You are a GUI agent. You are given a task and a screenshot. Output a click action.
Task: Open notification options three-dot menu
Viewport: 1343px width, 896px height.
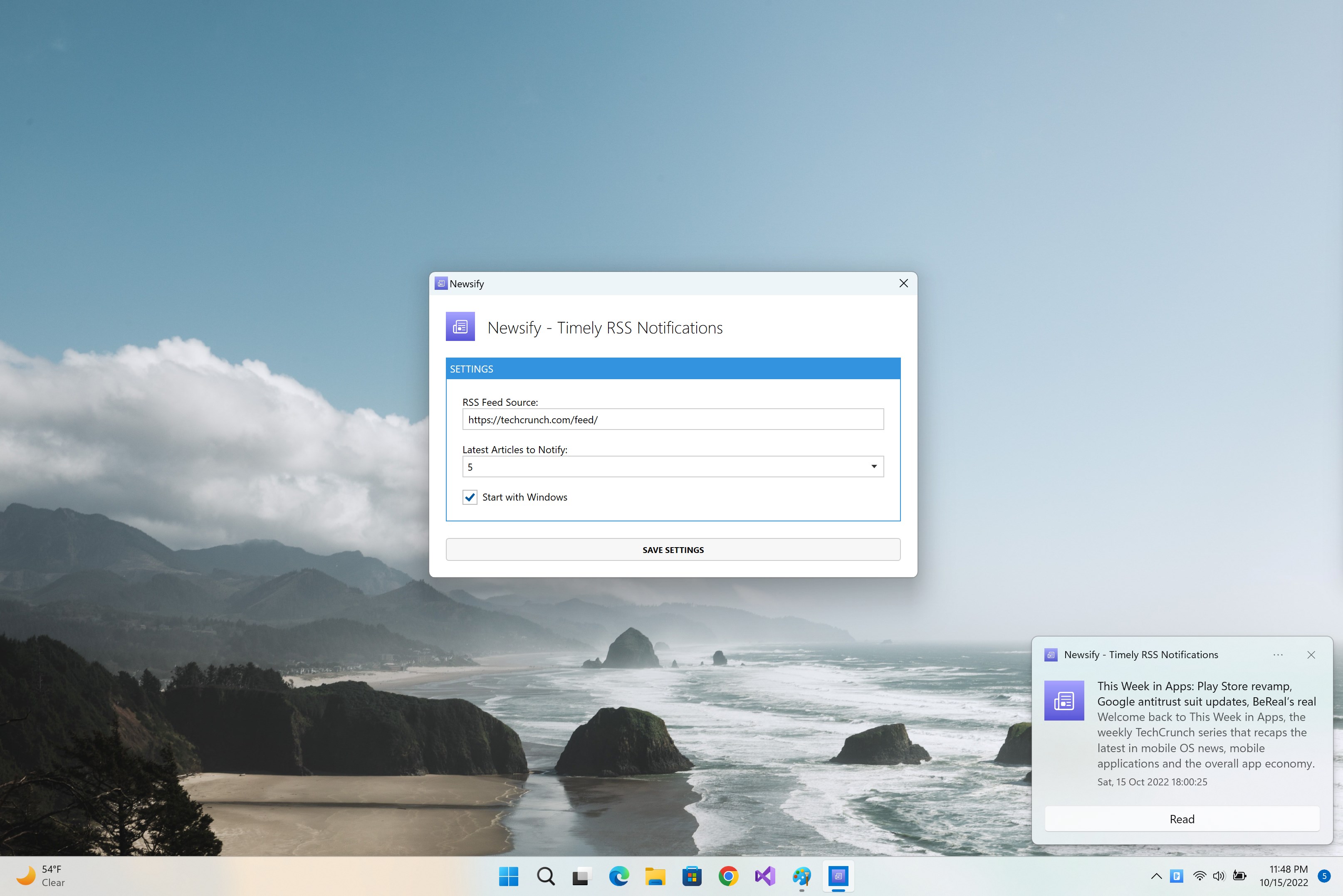[1278, 655]
